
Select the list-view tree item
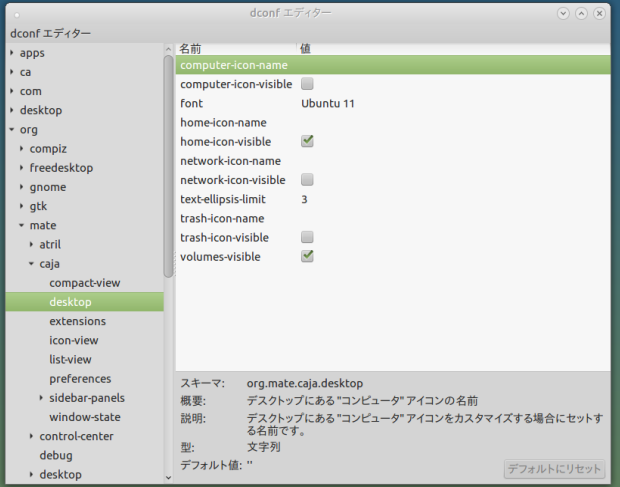tap(70, 359)
